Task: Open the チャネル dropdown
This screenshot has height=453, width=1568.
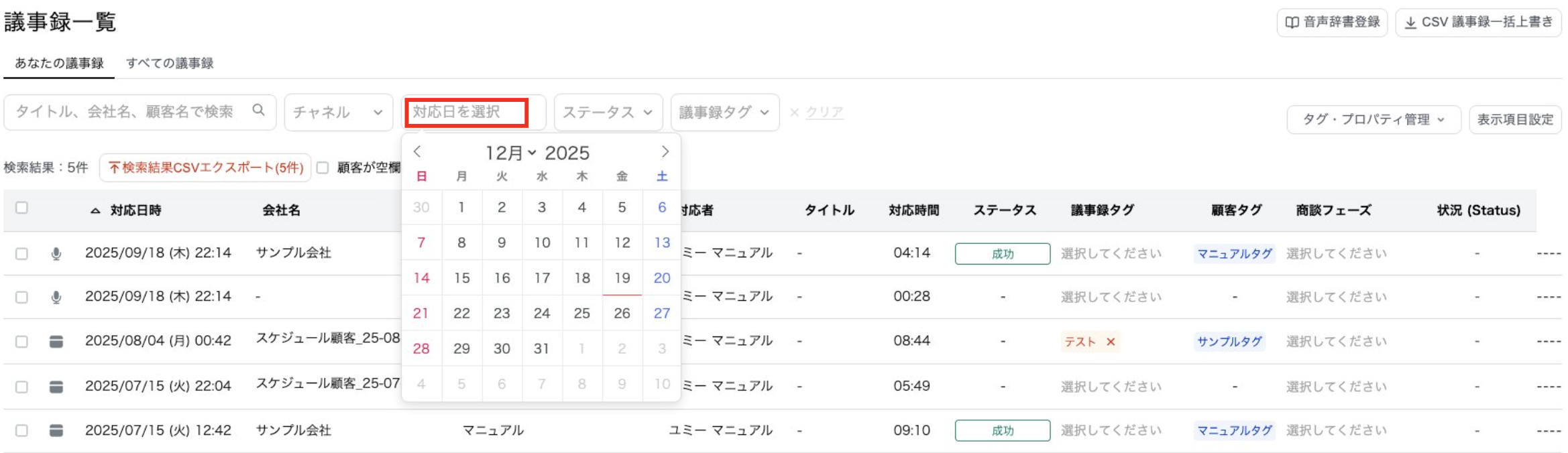Action: click(x=338, y=112)
